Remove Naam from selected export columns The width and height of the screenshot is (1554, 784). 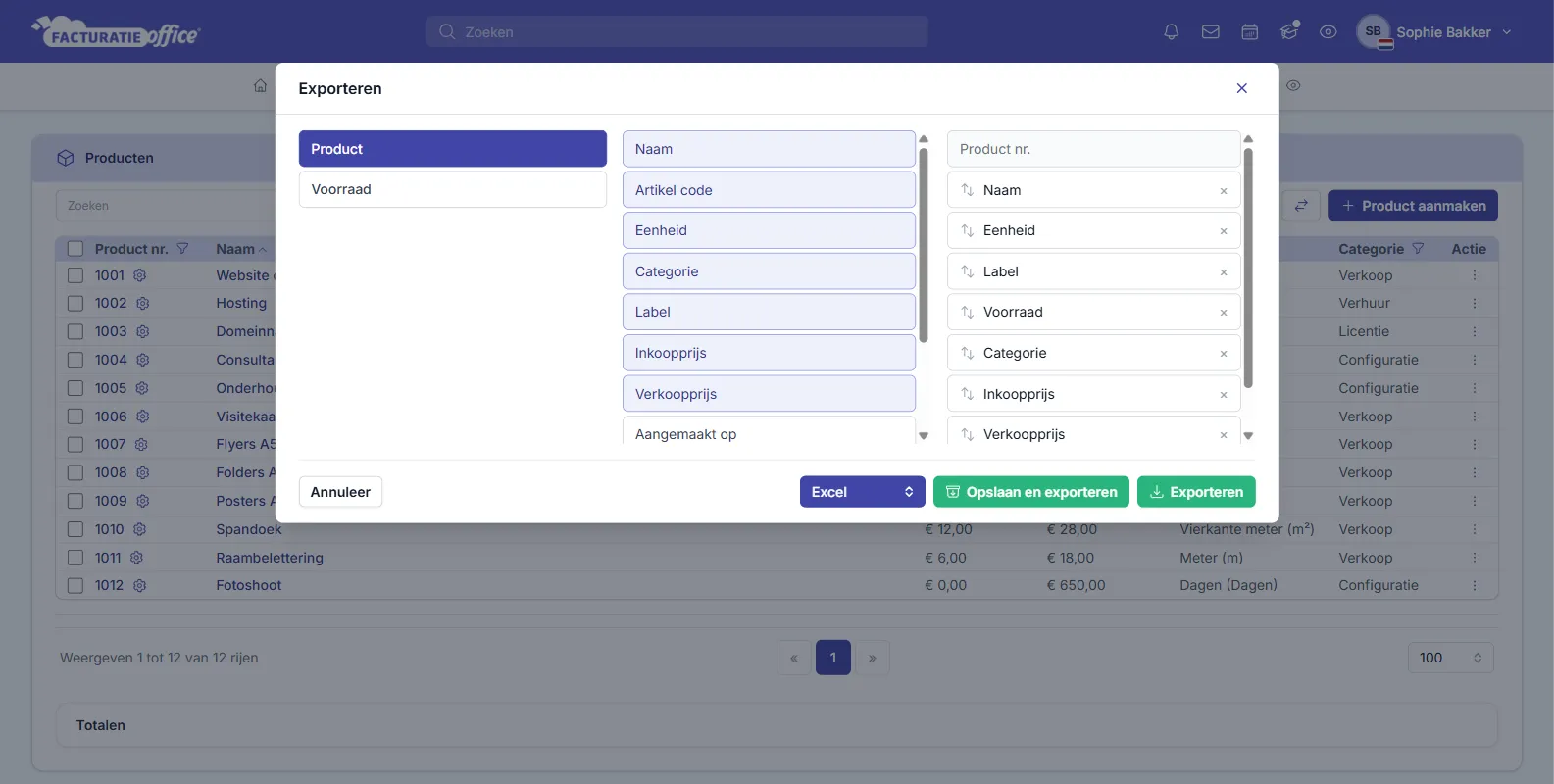coord(1224,191)
